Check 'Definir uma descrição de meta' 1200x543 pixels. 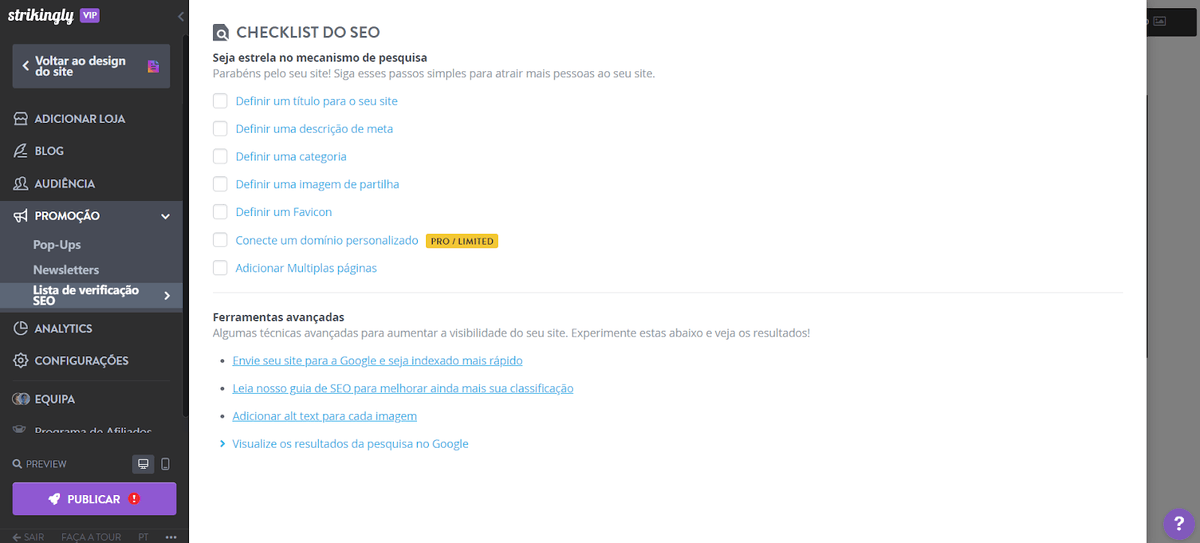pyautogui.click(x=220, y=129)
